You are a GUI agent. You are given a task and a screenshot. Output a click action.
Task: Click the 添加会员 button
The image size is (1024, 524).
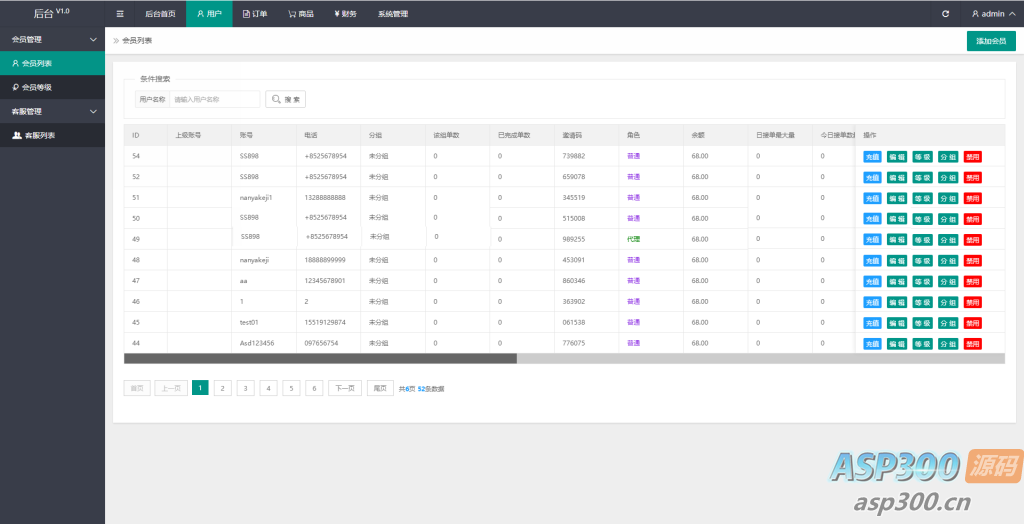point(990,41)
